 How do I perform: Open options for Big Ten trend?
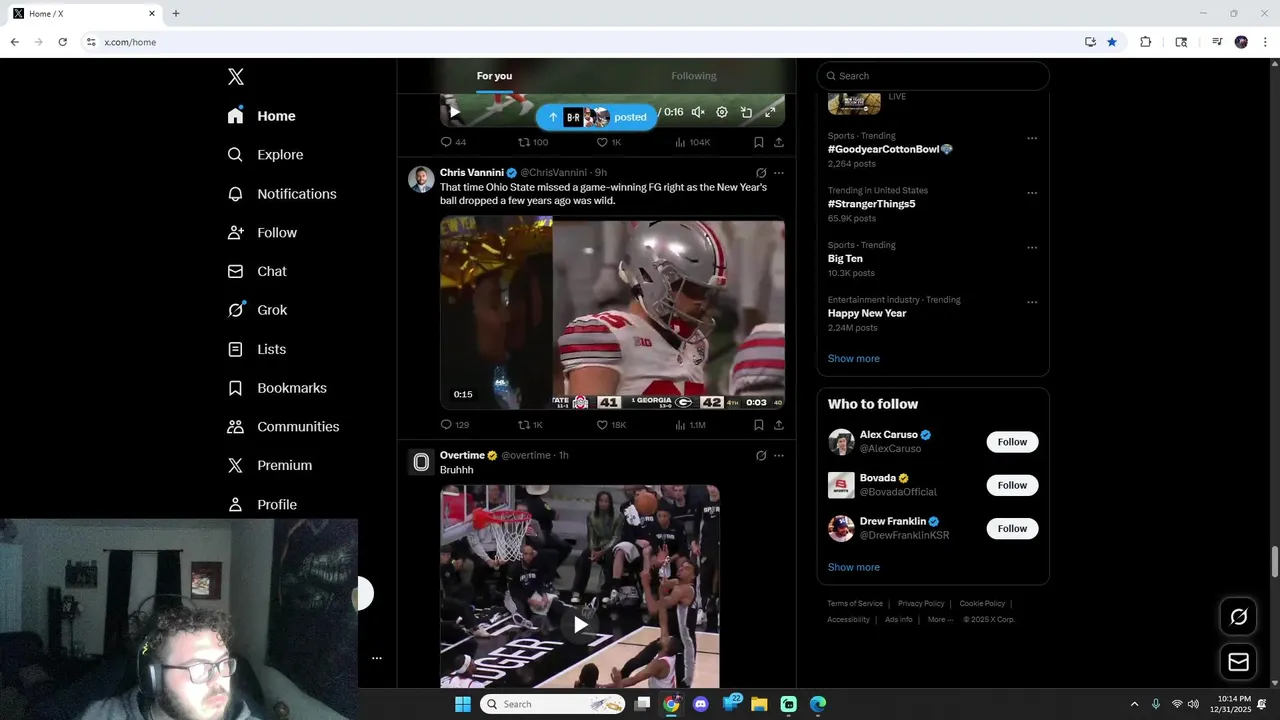click(1032, 248)
